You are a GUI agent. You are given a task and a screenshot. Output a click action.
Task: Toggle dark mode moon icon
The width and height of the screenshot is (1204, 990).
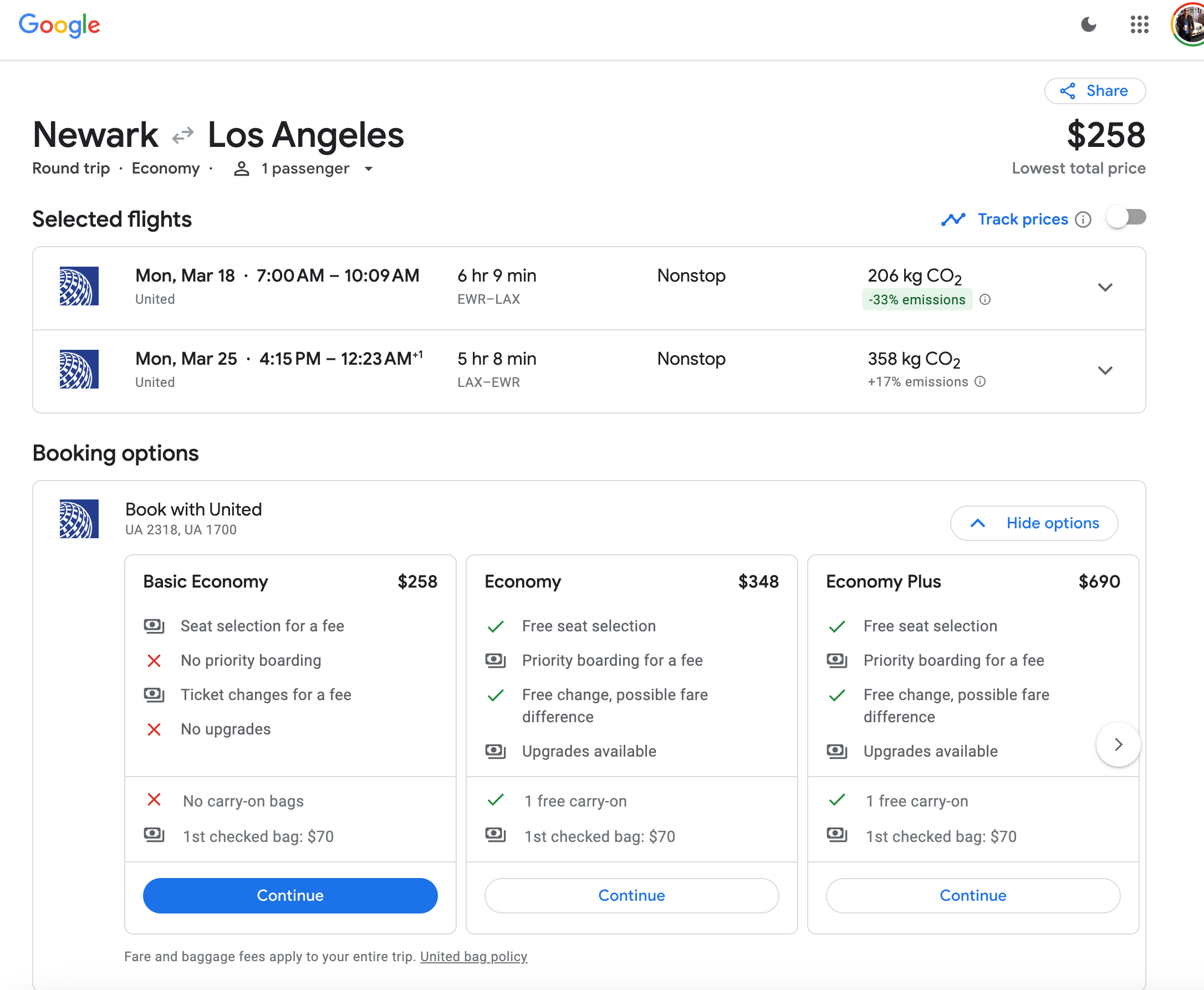point(1088,24)
